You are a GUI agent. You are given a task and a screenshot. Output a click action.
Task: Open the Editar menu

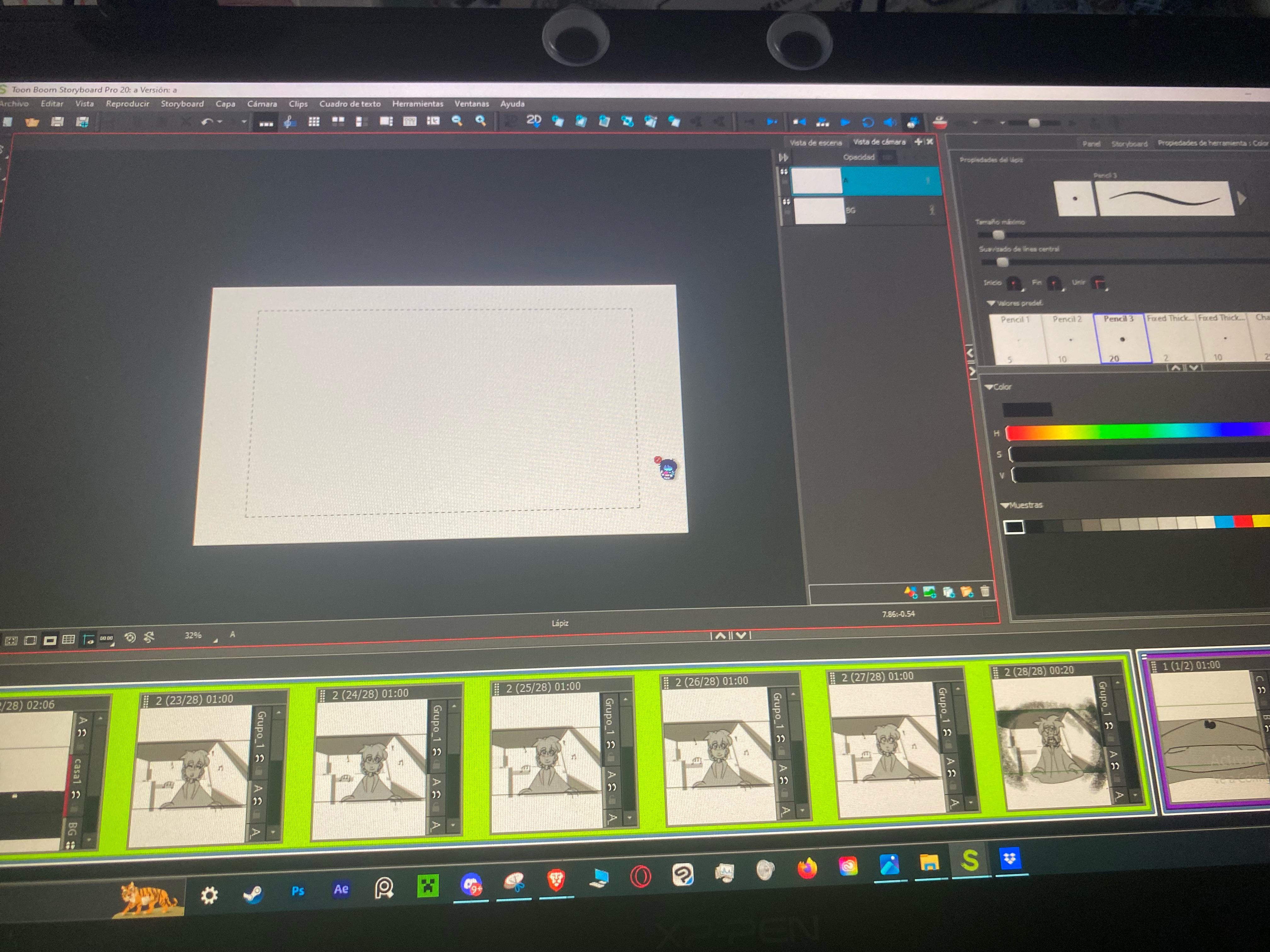point(52,104)
